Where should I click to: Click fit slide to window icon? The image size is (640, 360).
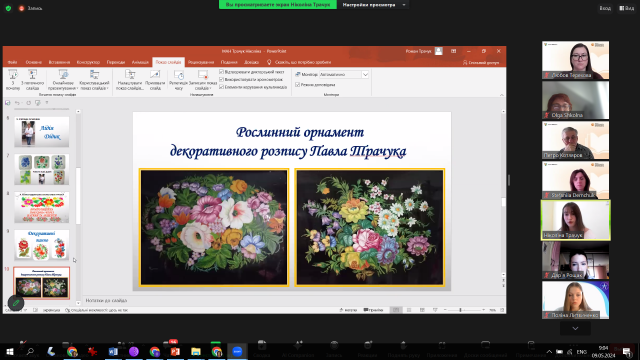[x=502, y=310]
